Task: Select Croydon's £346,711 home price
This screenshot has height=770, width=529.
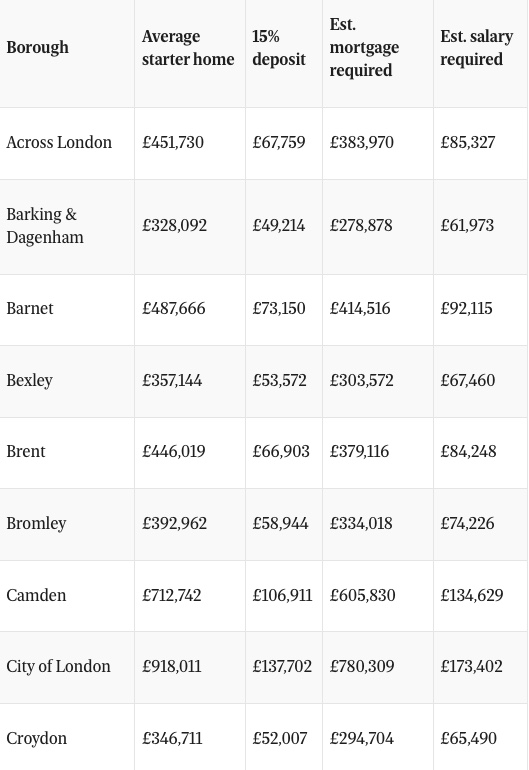Action: (172, 739)
